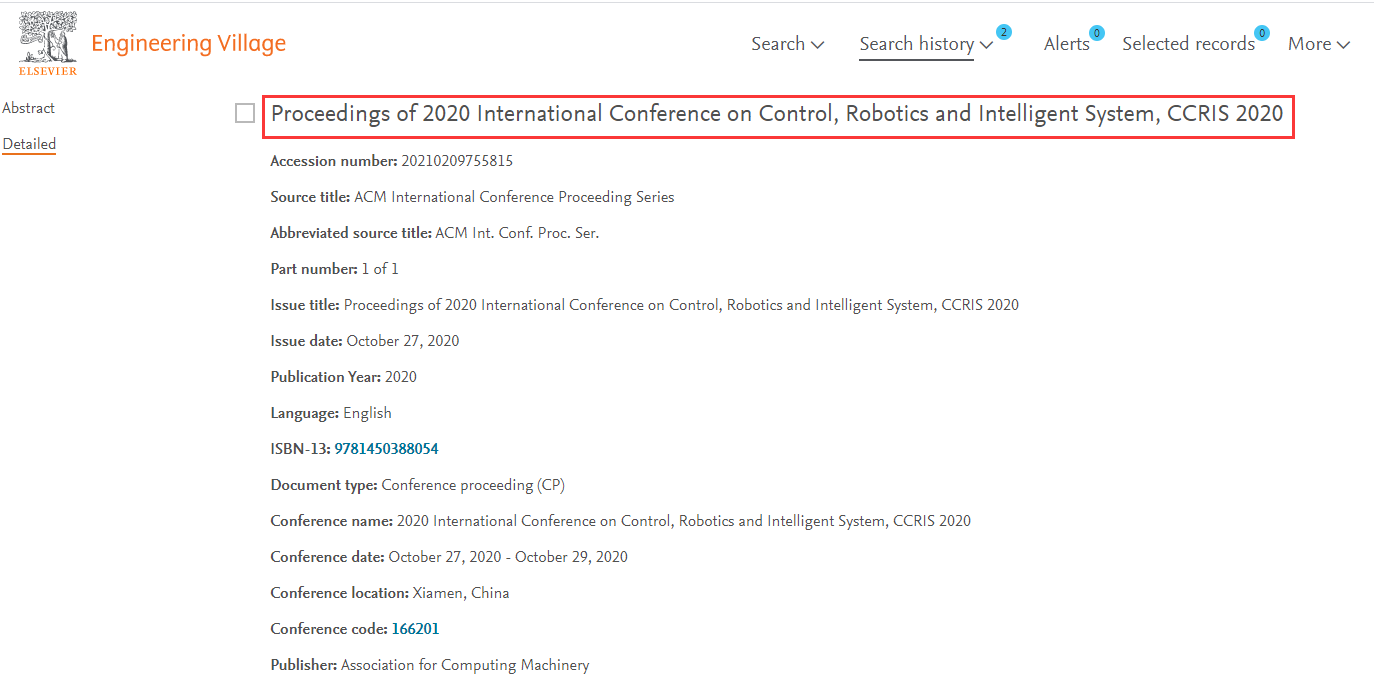Switch to the Detailed view tab
The image size is (1374, 688).
(x=29, y=144)
